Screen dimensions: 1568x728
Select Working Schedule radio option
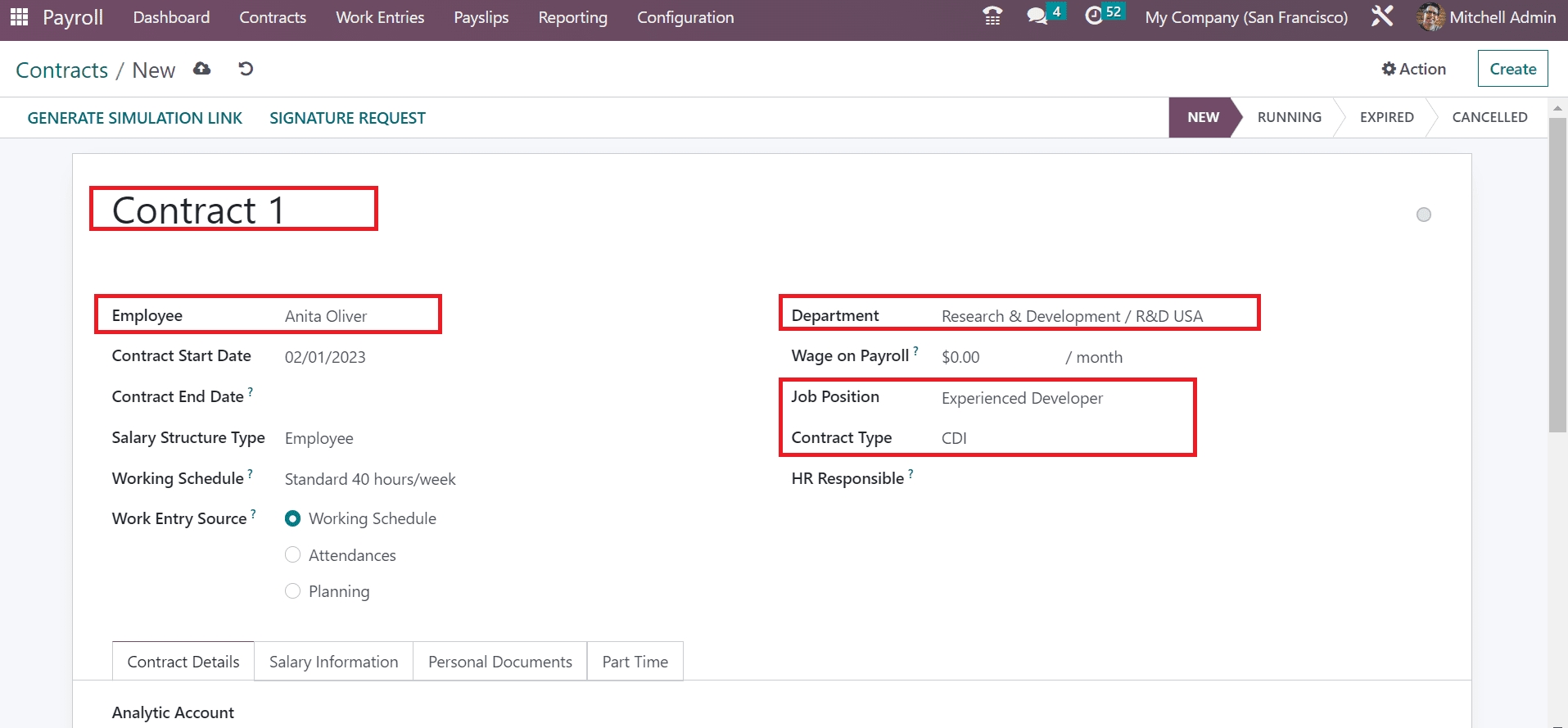292,518
